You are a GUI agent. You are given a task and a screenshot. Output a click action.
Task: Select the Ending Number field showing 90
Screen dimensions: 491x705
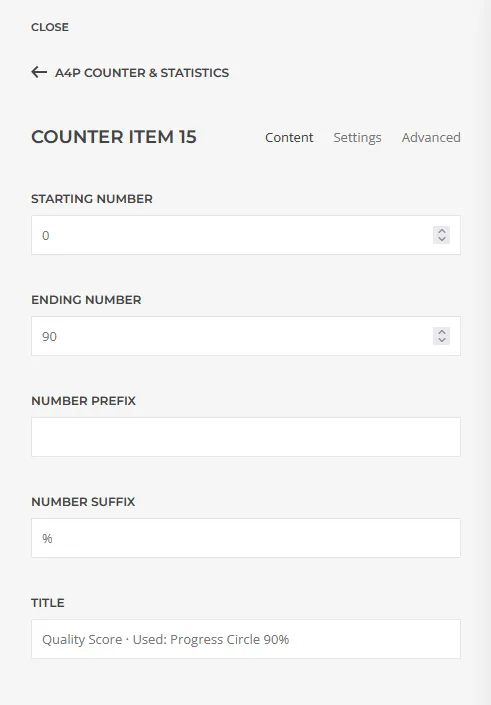(246, 336)
